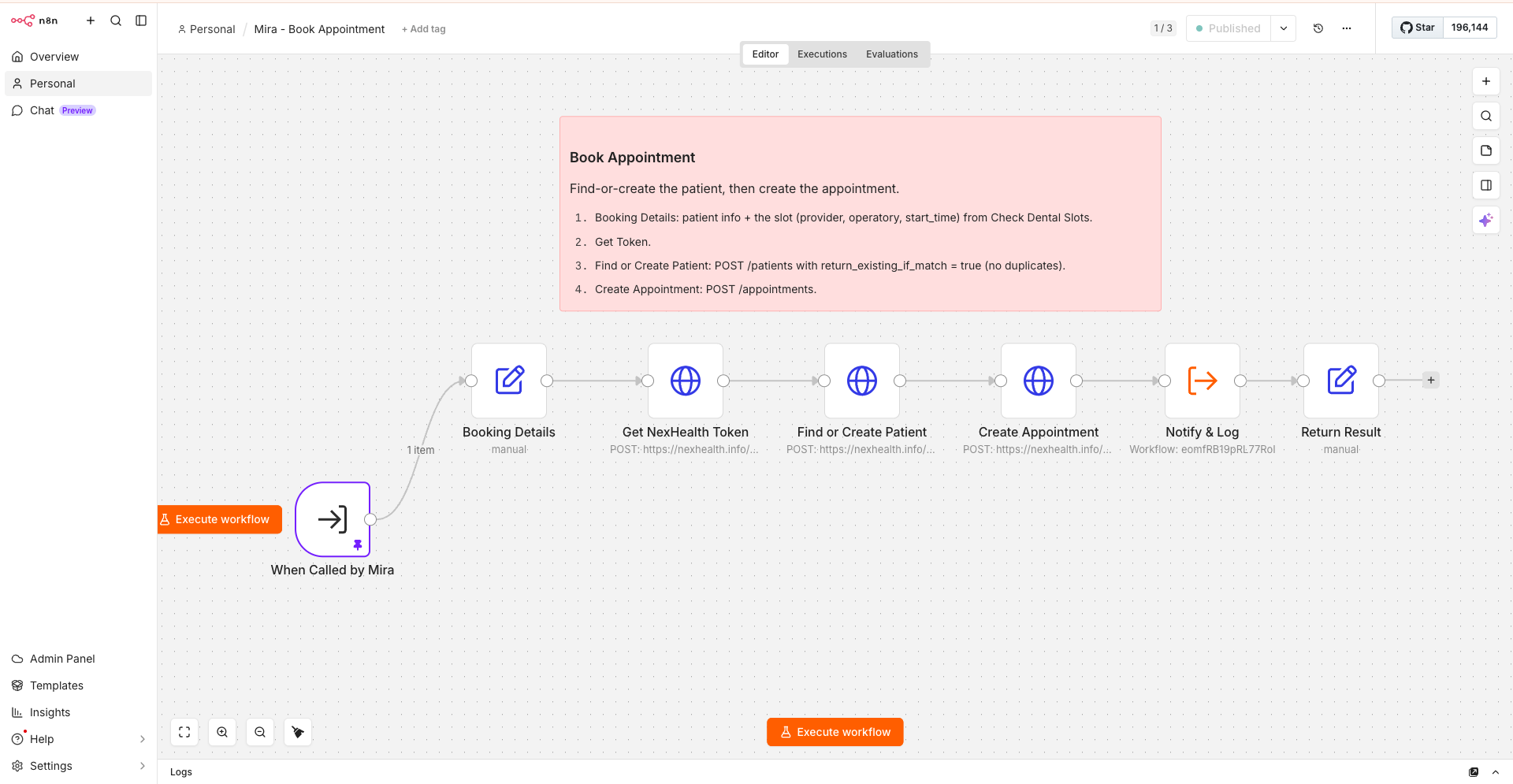Add a tag to the workflow
The height and width of the screenshot is (784, 1513).
pyautogui.click(x=423, y=29)
